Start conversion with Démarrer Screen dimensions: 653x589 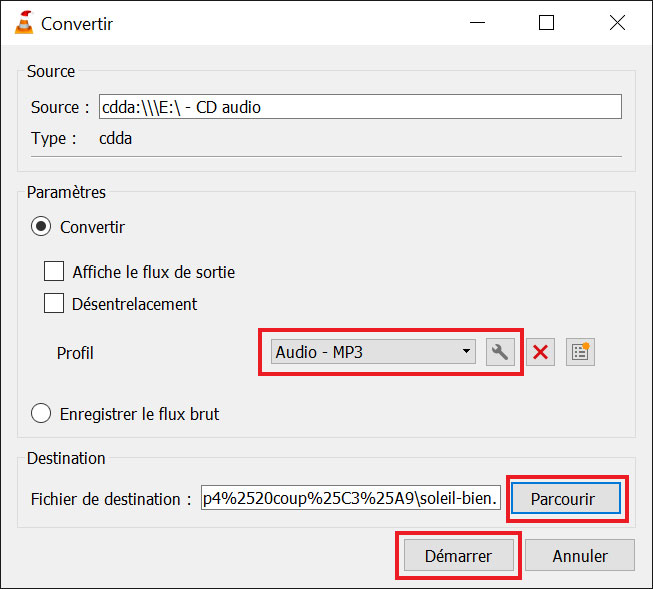[x=459, y=556]
